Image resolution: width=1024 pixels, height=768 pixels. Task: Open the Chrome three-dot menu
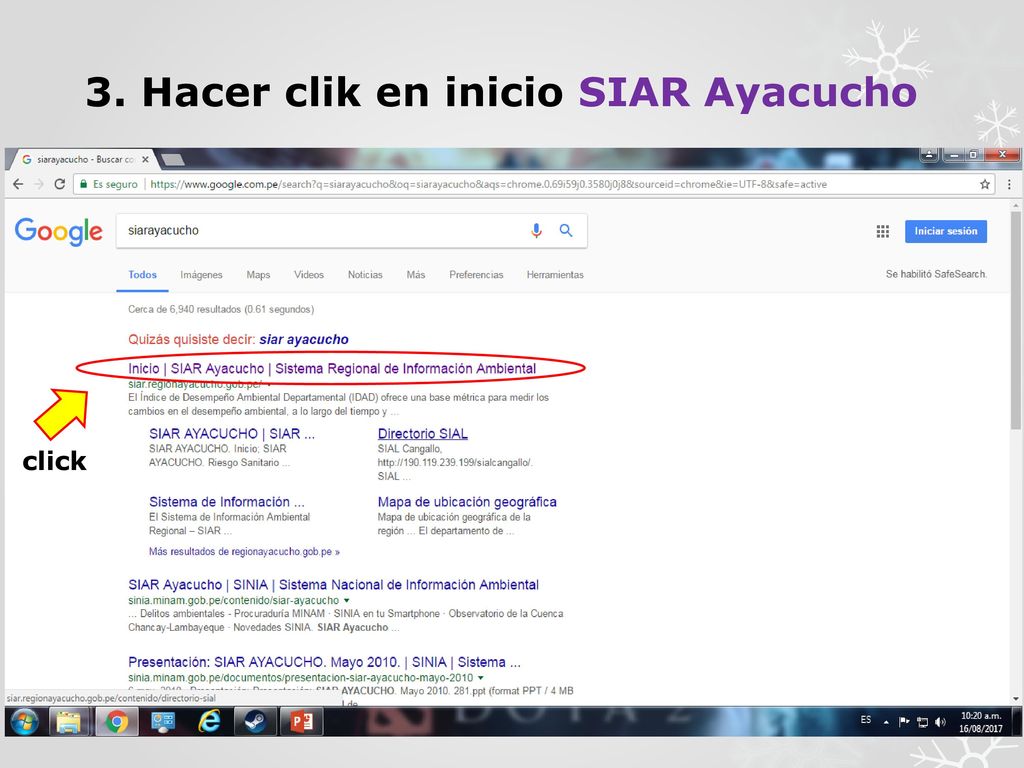coord(1009,184)
